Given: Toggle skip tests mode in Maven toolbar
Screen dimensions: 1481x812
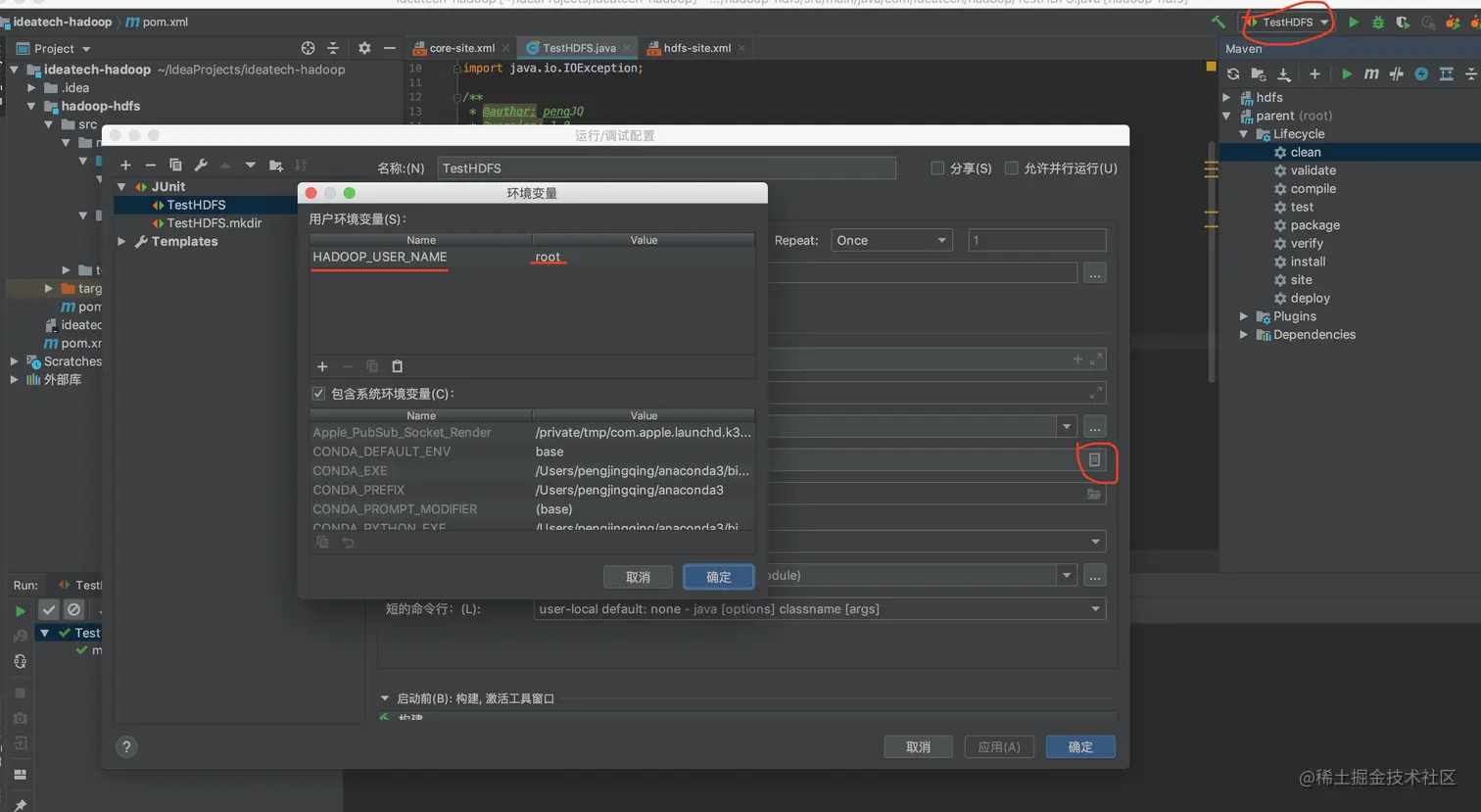Looking at the screenshot, I should 1421,74.
